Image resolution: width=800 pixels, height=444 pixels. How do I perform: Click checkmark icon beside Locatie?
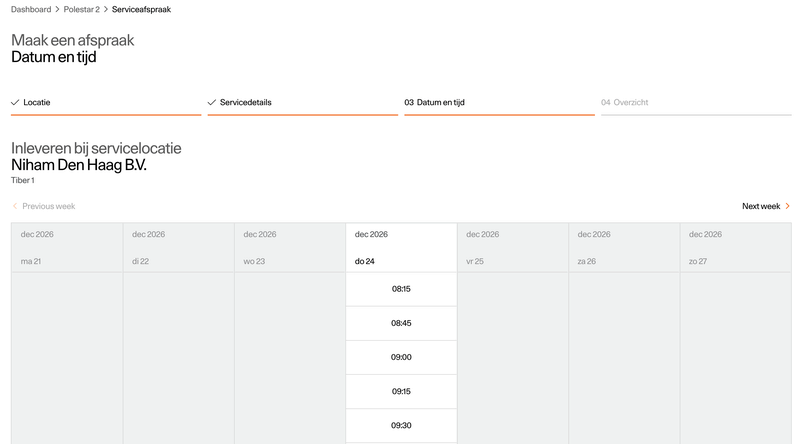[x=15, y=103]
